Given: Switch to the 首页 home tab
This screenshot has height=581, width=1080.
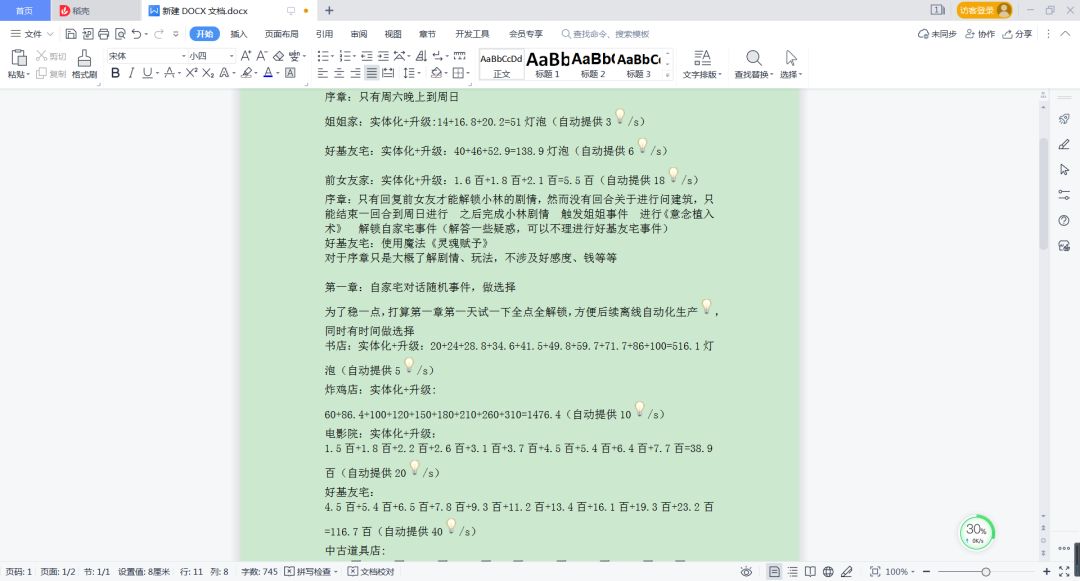Looking at the screenshot, I should tap(24, 10).
